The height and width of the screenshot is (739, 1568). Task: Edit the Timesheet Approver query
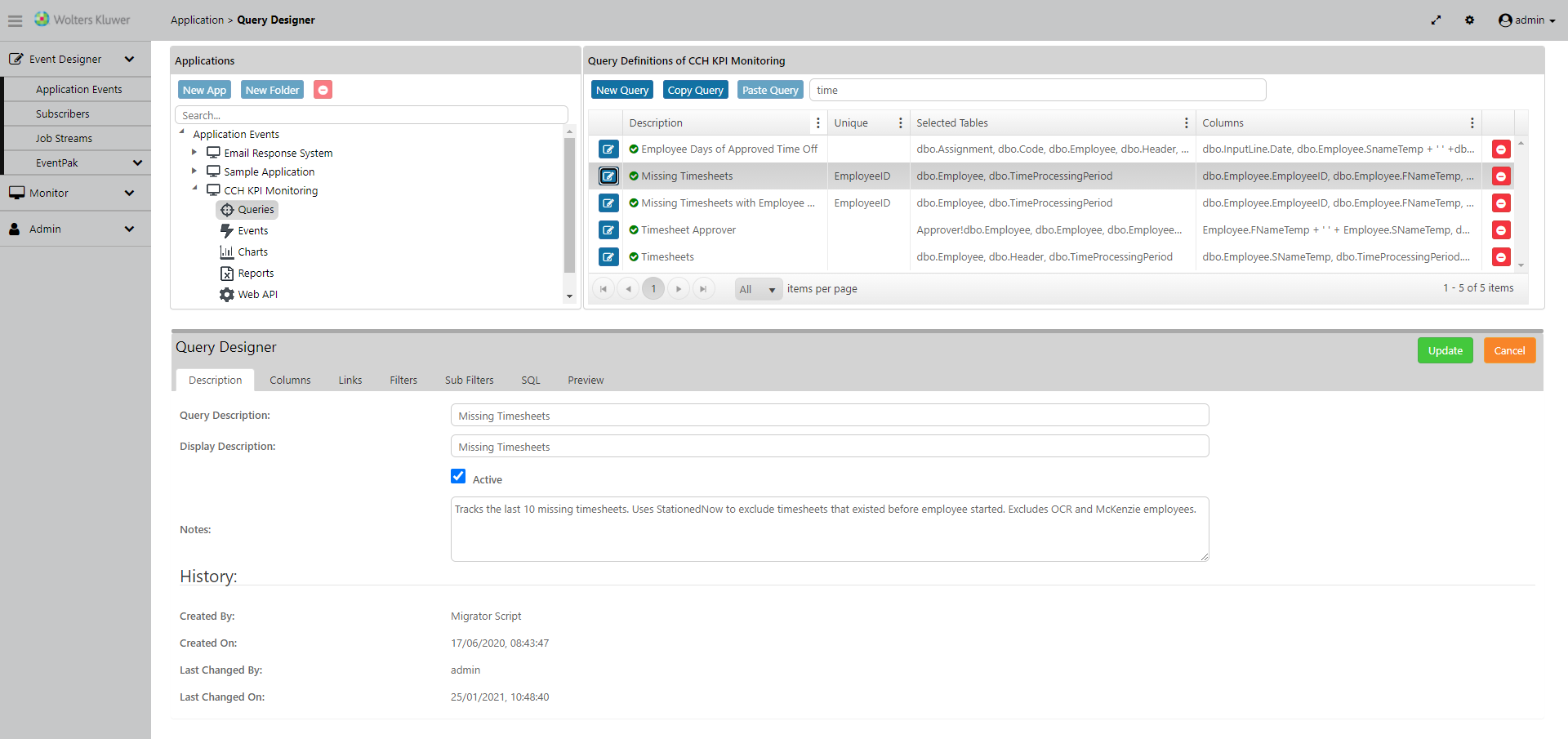[608, 230]
